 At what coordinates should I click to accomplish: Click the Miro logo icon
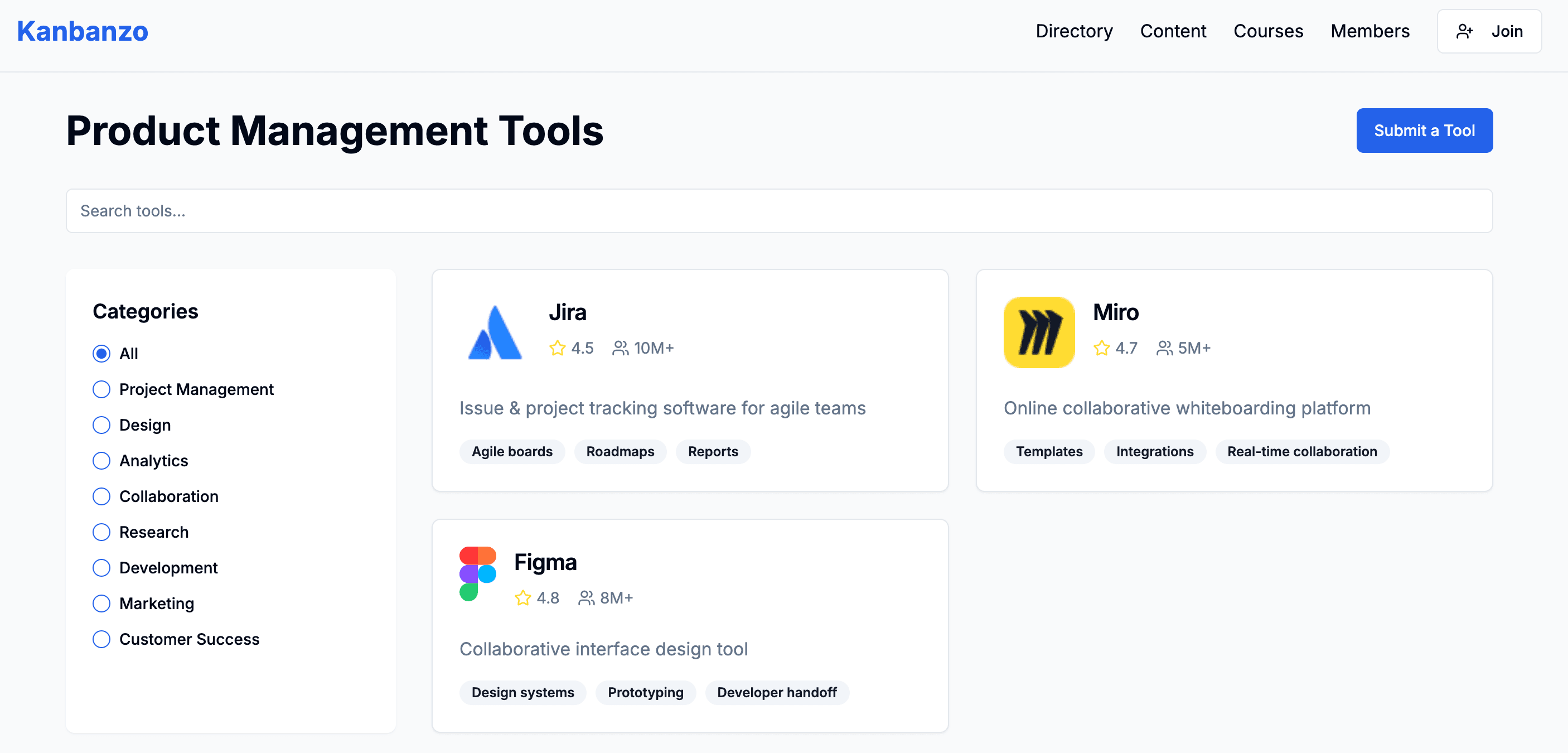point(1039,332)
